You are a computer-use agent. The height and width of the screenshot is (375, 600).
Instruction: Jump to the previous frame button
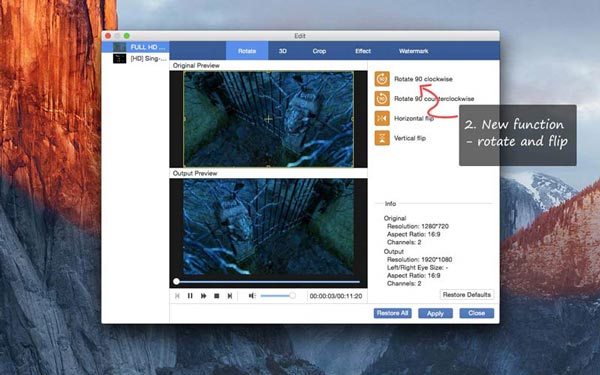[x=177, y=296]
